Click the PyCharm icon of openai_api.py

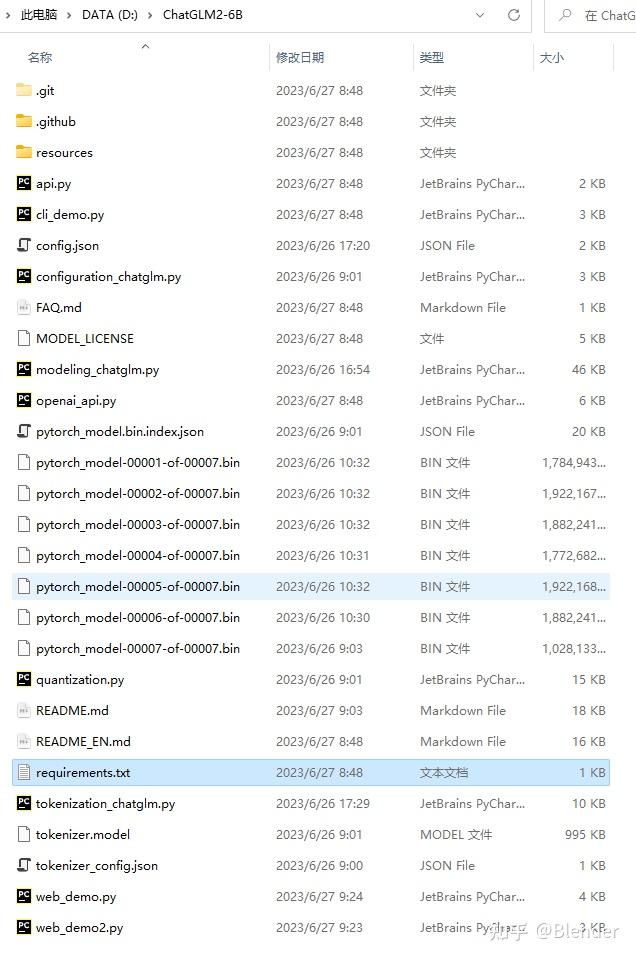(24, 400)
